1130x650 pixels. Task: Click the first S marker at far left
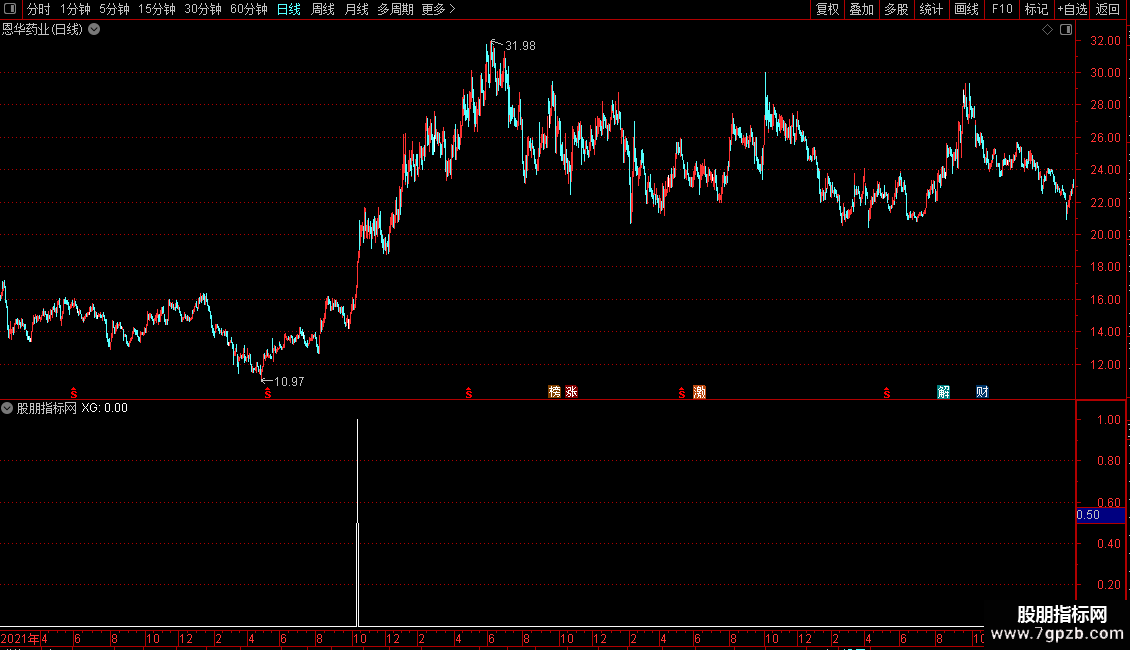coord(74,393)
